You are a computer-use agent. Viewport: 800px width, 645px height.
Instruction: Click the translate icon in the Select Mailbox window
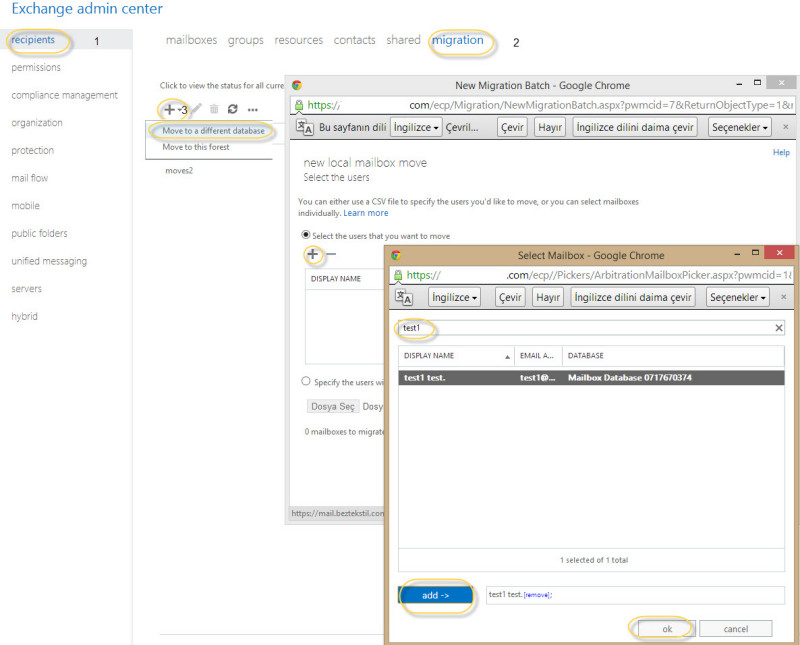404,297
